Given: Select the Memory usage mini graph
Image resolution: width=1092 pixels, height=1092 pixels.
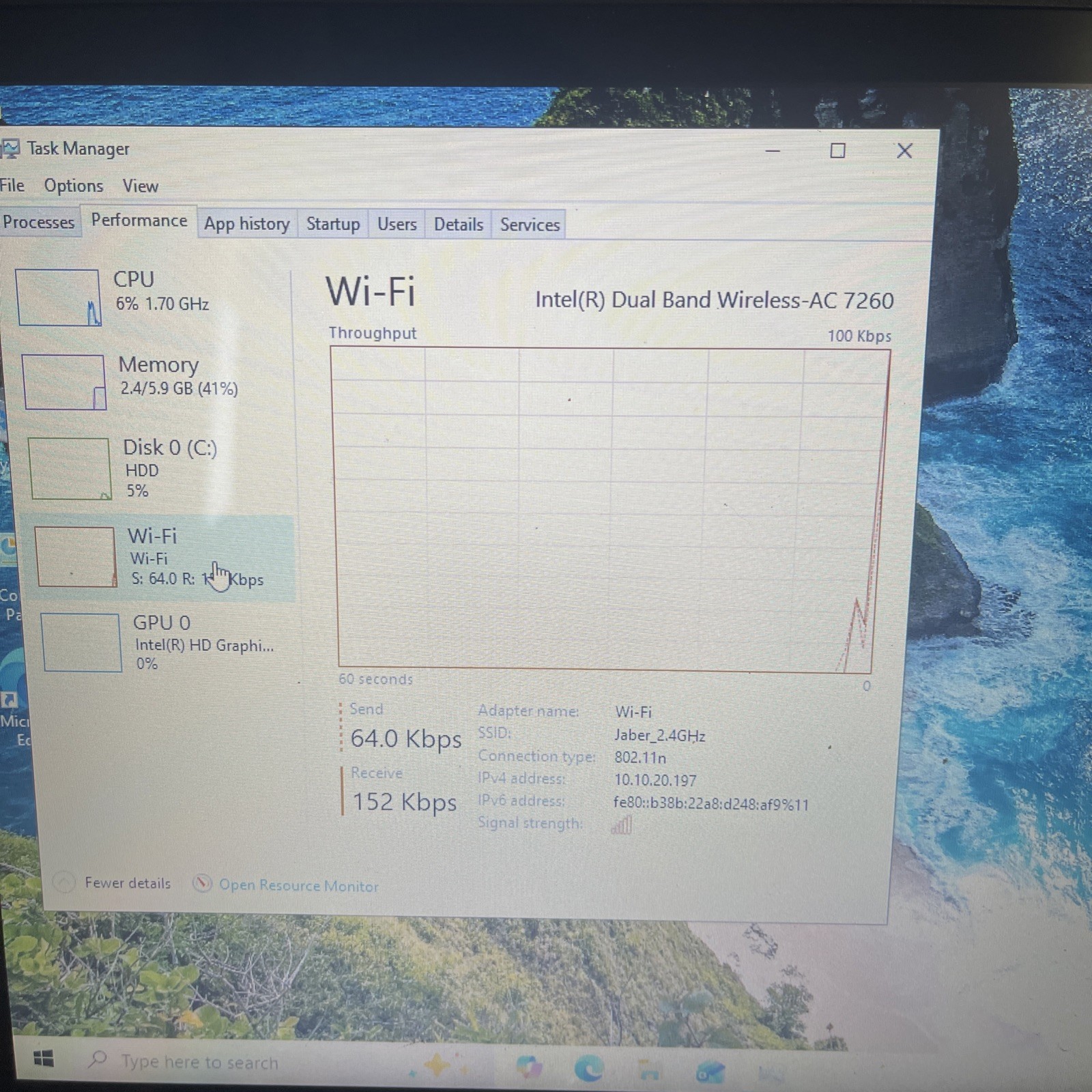Looking at the screenshot, I should coord(65,382).
